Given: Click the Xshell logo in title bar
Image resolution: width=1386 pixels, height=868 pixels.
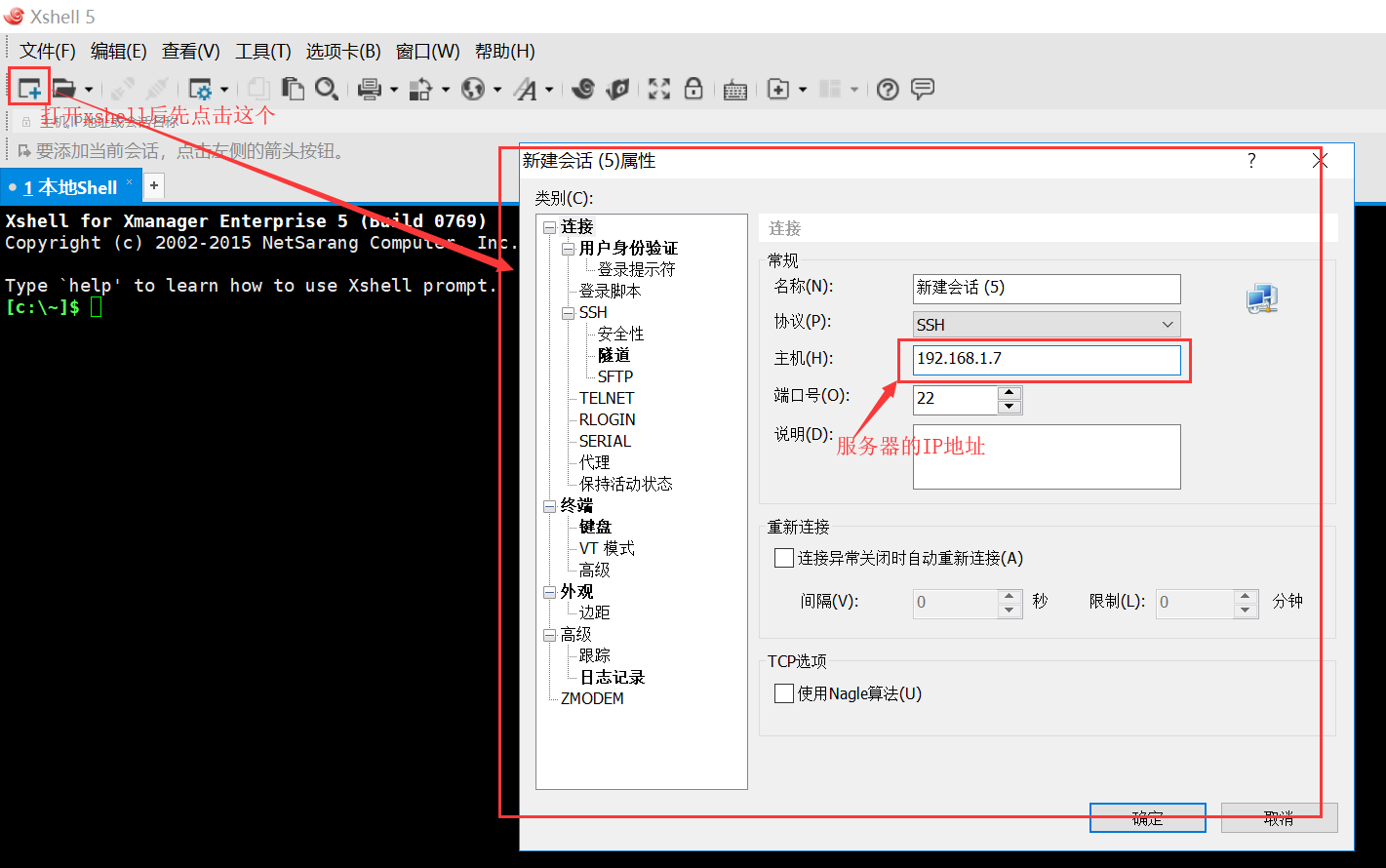Looking at the screenshot, I should (14, 16).
